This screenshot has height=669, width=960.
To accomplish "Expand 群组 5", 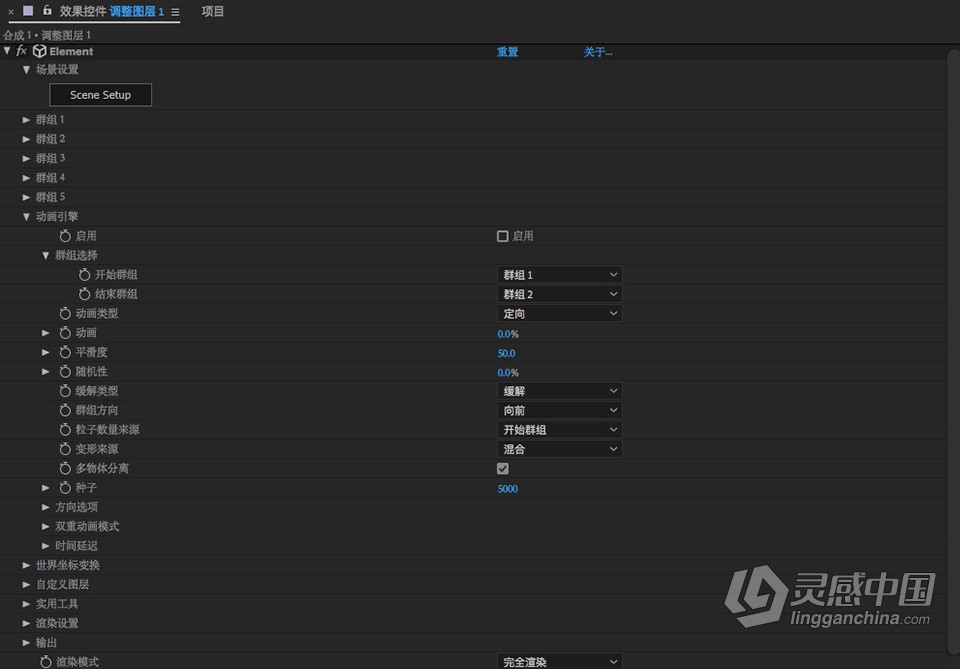I will pos(26,197).
